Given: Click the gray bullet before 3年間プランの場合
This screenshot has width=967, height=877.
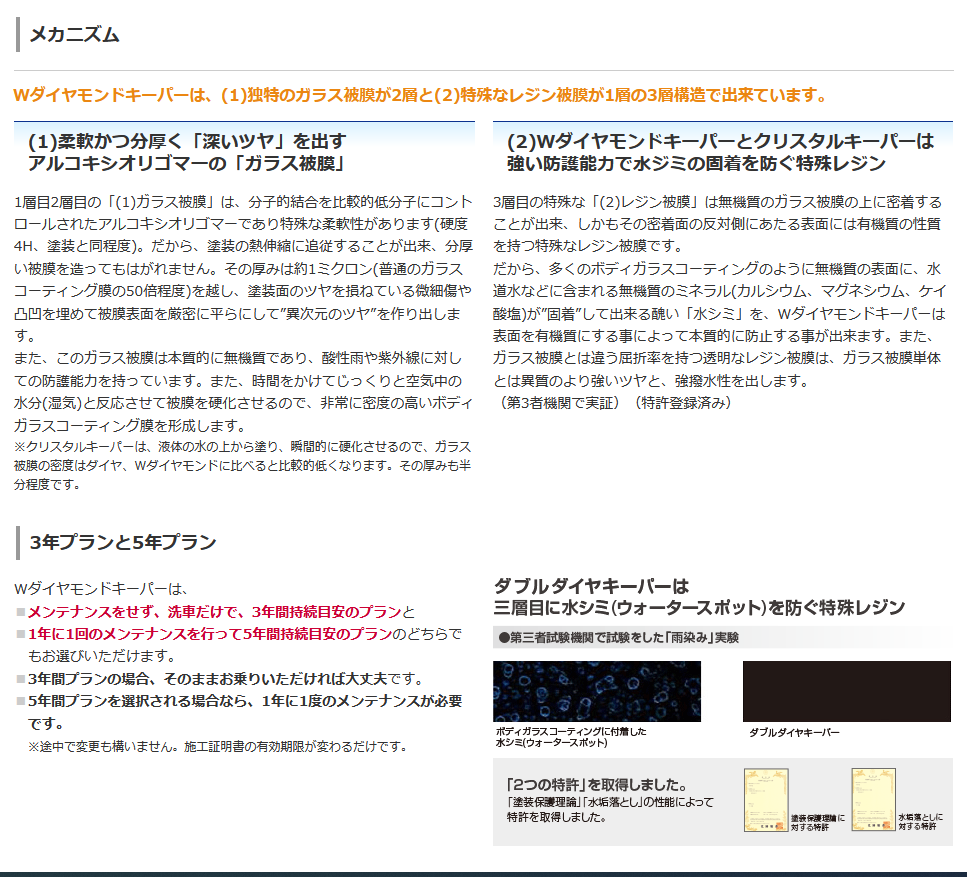Looking at the screenshot, I should [20, 679].
